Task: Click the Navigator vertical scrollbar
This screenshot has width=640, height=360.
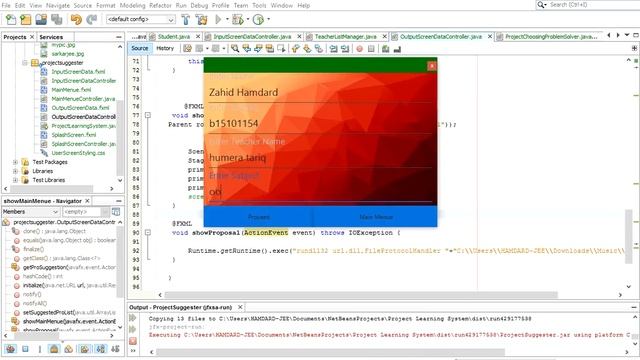Action: coord(120,261)
